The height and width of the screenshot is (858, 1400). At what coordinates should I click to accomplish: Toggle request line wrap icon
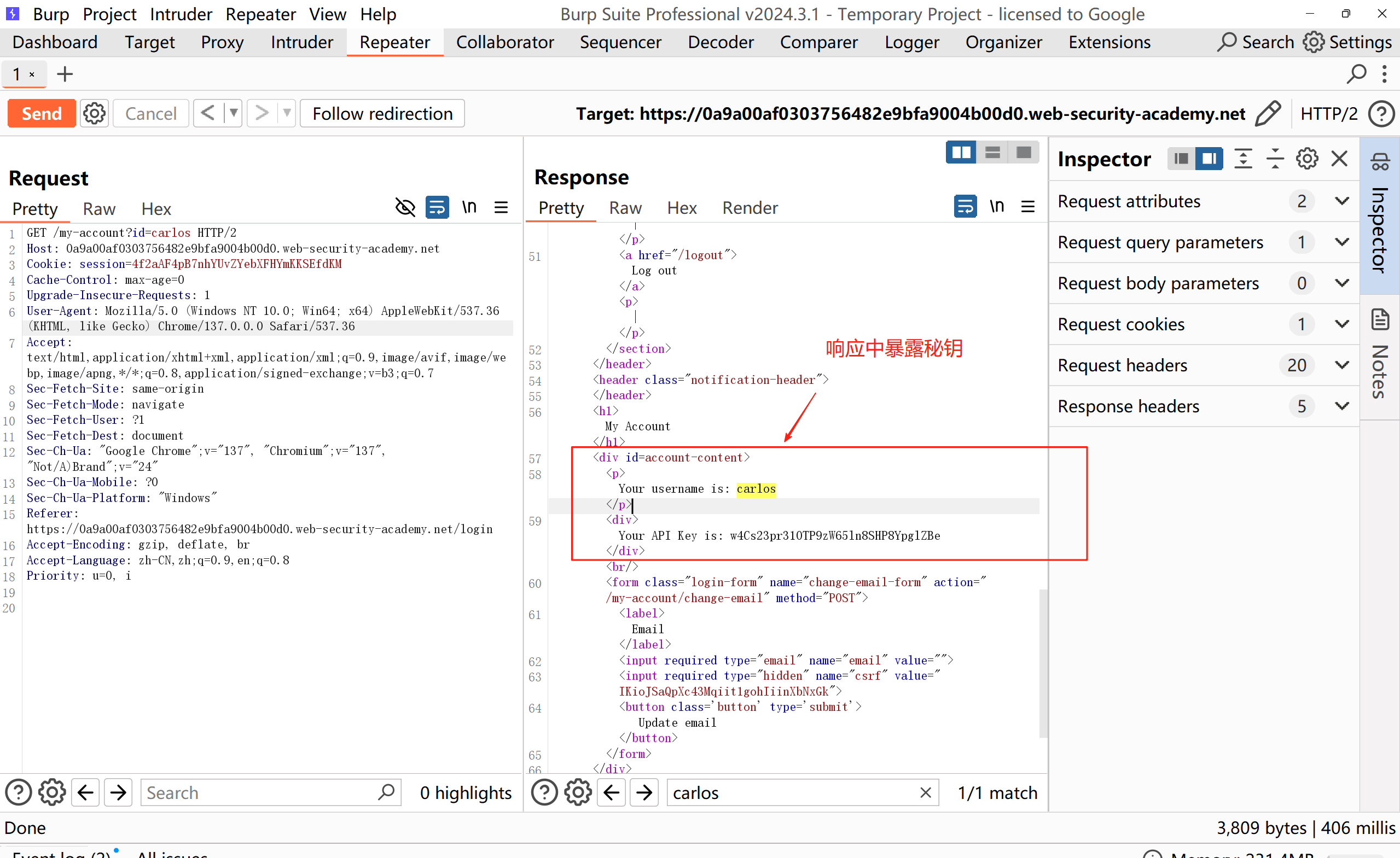[x=437, y=207]
